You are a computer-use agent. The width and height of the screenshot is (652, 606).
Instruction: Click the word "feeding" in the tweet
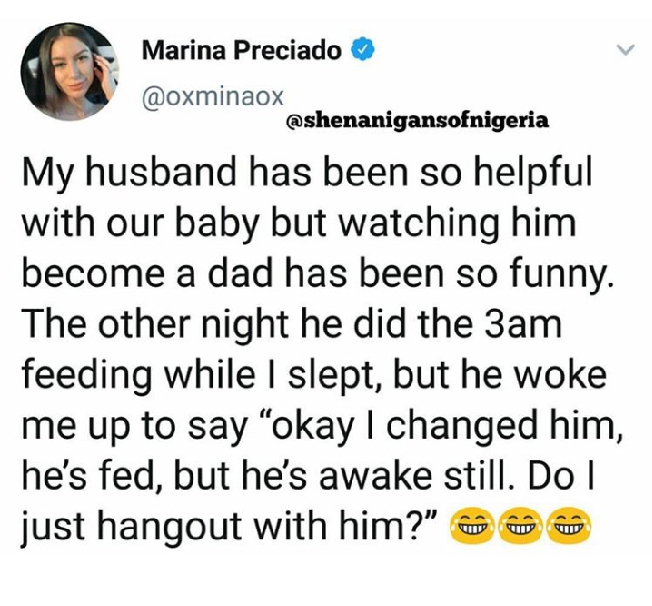click(x=87, y=376)
